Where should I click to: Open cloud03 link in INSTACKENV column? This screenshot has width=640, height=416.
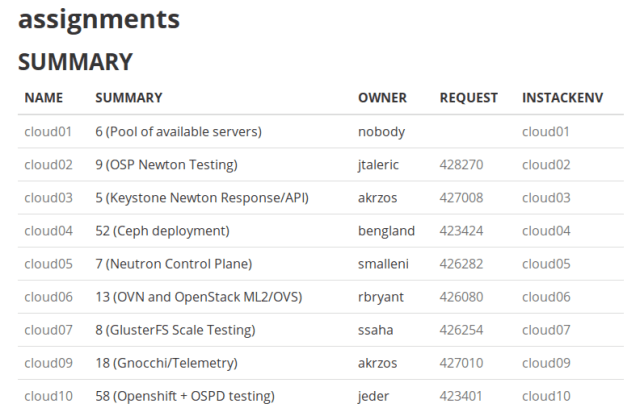tap(546, 198)
